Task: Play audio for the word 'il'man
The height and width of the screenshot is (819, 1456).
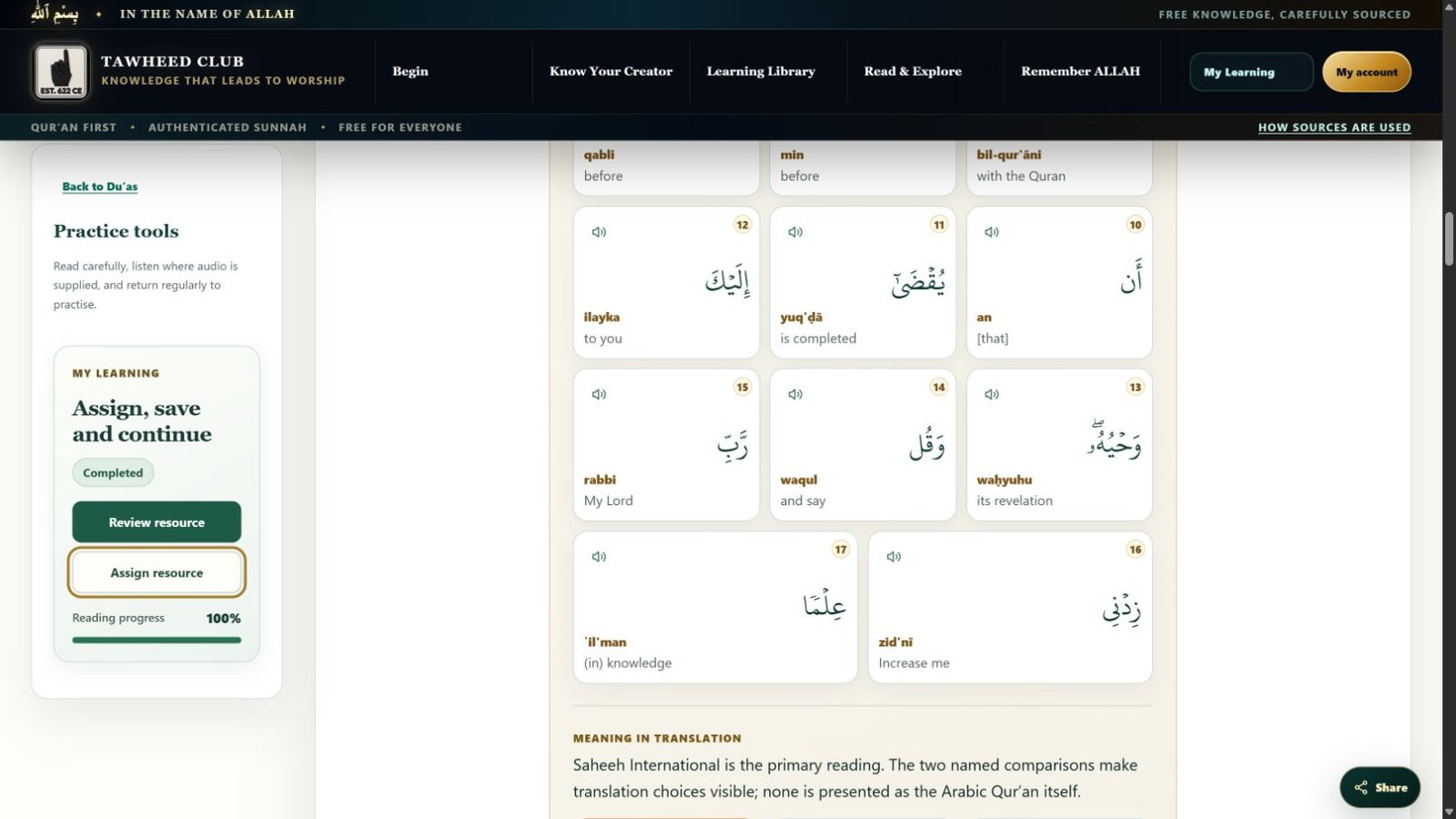Action: pyautogui.click(x=599, y=556)
